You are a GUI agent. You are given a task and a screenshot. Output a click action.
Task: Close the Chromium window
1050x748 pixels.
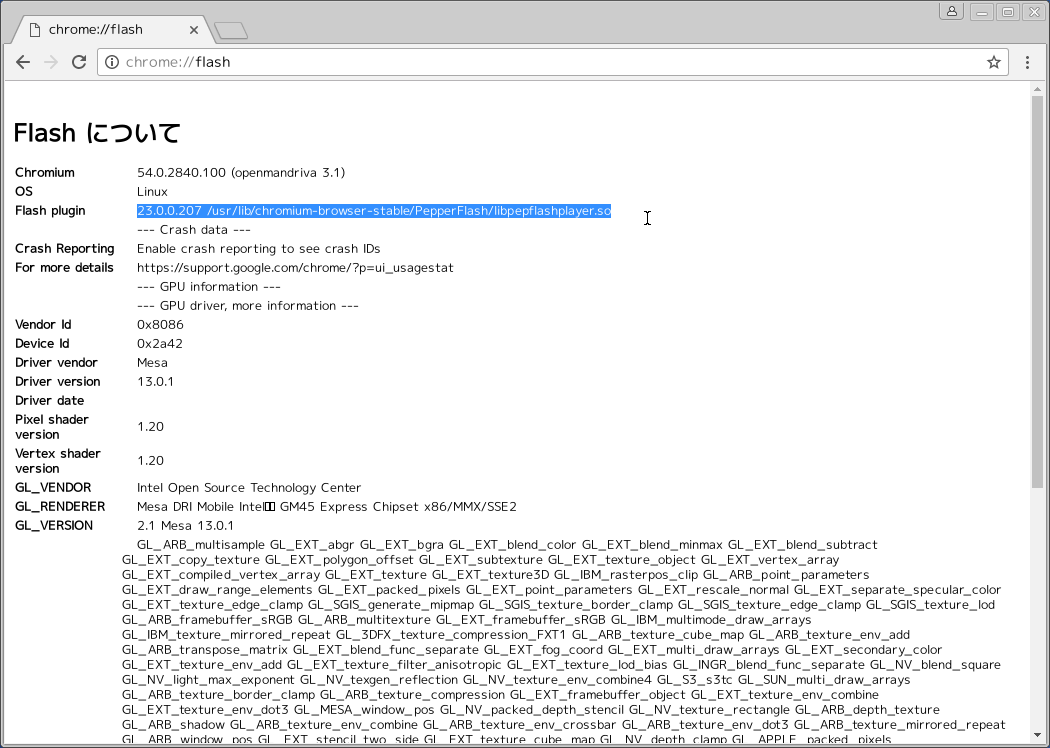[x=1034, y=11]
